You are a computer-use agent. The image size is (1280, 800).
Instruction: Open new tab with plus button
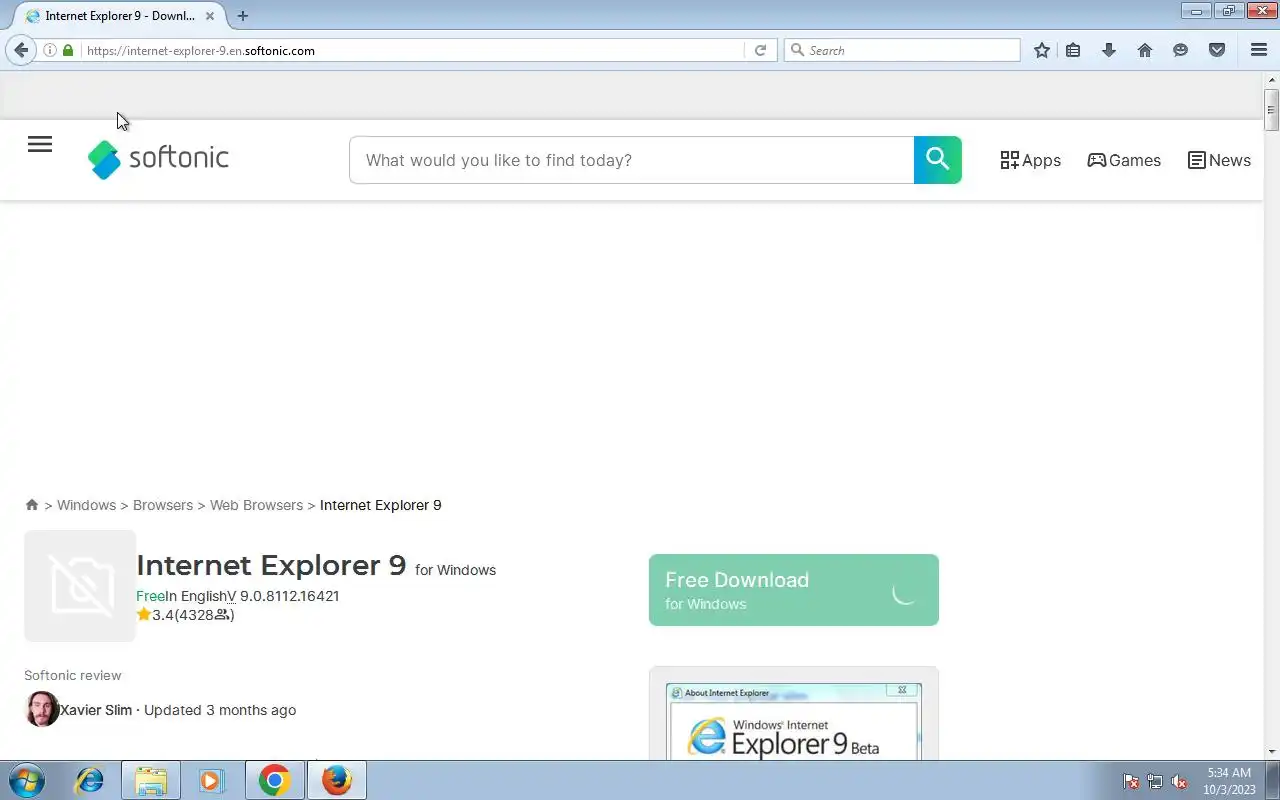coord(242,16)
